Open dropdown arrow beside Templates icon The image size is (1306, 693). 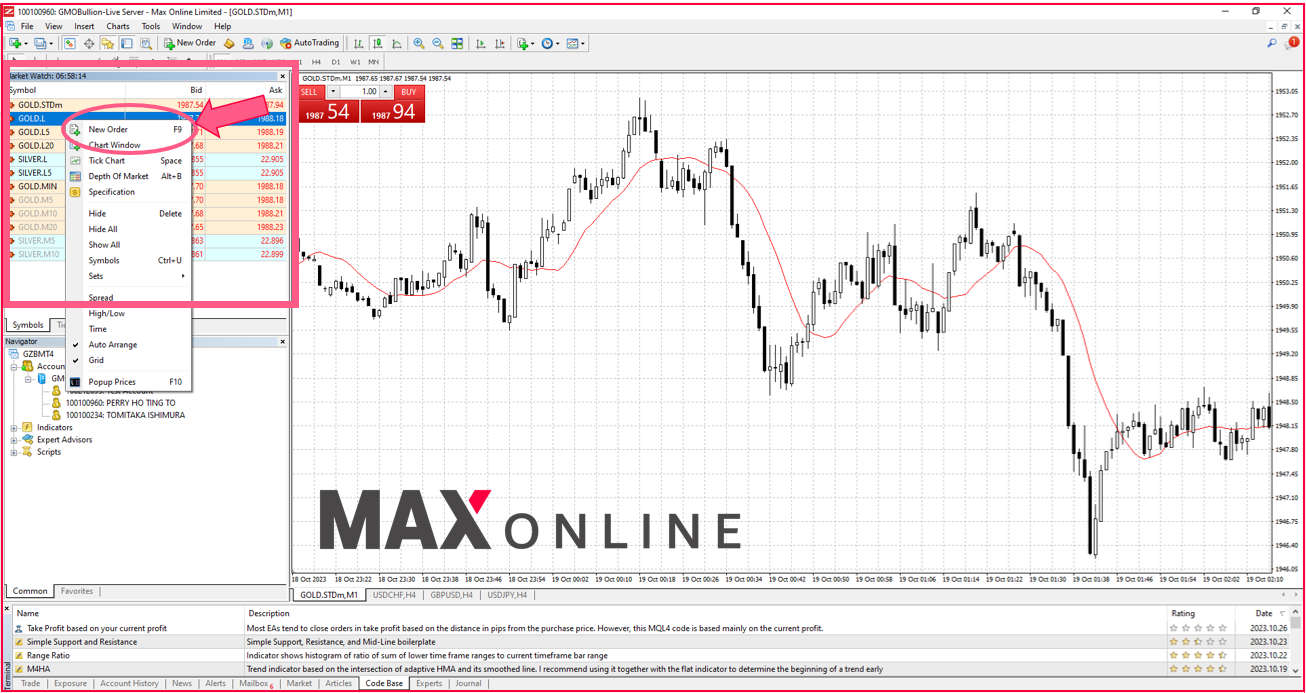(x=583, y=44)
